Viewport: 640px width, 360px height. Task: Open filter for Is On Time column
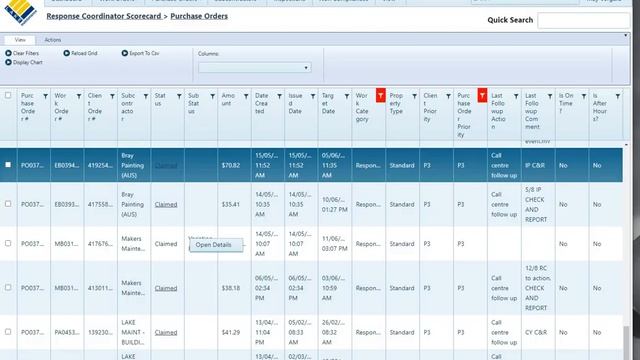pyautogui.click(x=584, y=96)
